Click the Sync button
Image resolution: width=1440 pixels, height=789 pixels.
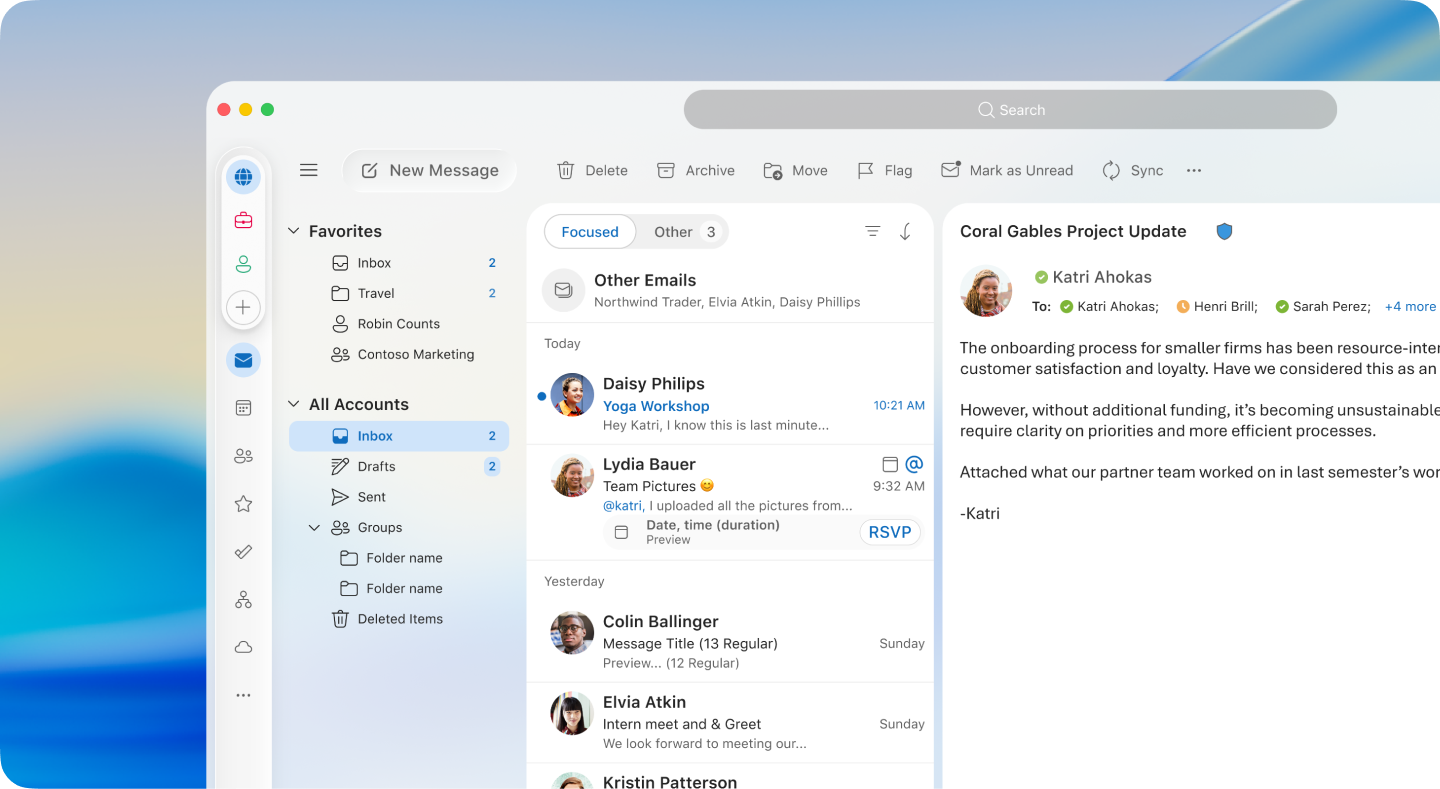click(1132, 170)
